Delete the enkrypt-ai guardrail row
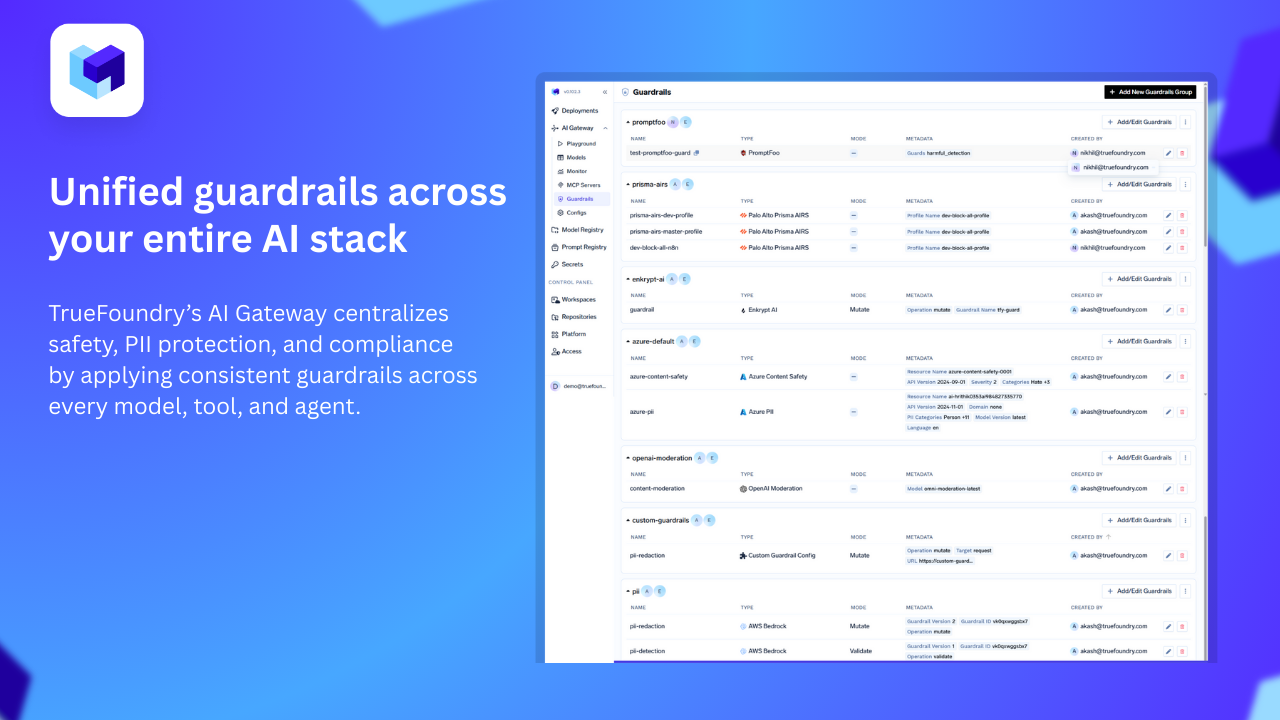This screenshot has width=1280, height=720. click(1182, 310)
